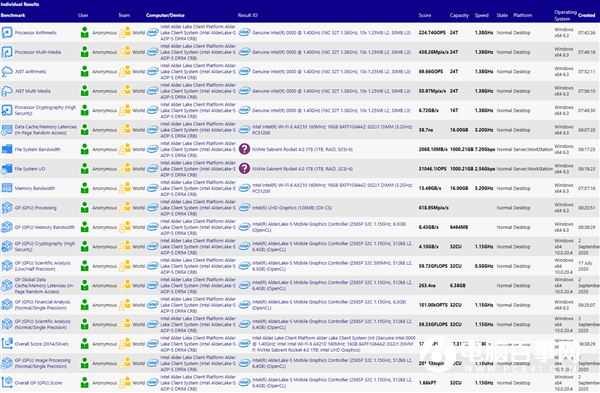Click the 1.66kPT score value

(427, 383)
